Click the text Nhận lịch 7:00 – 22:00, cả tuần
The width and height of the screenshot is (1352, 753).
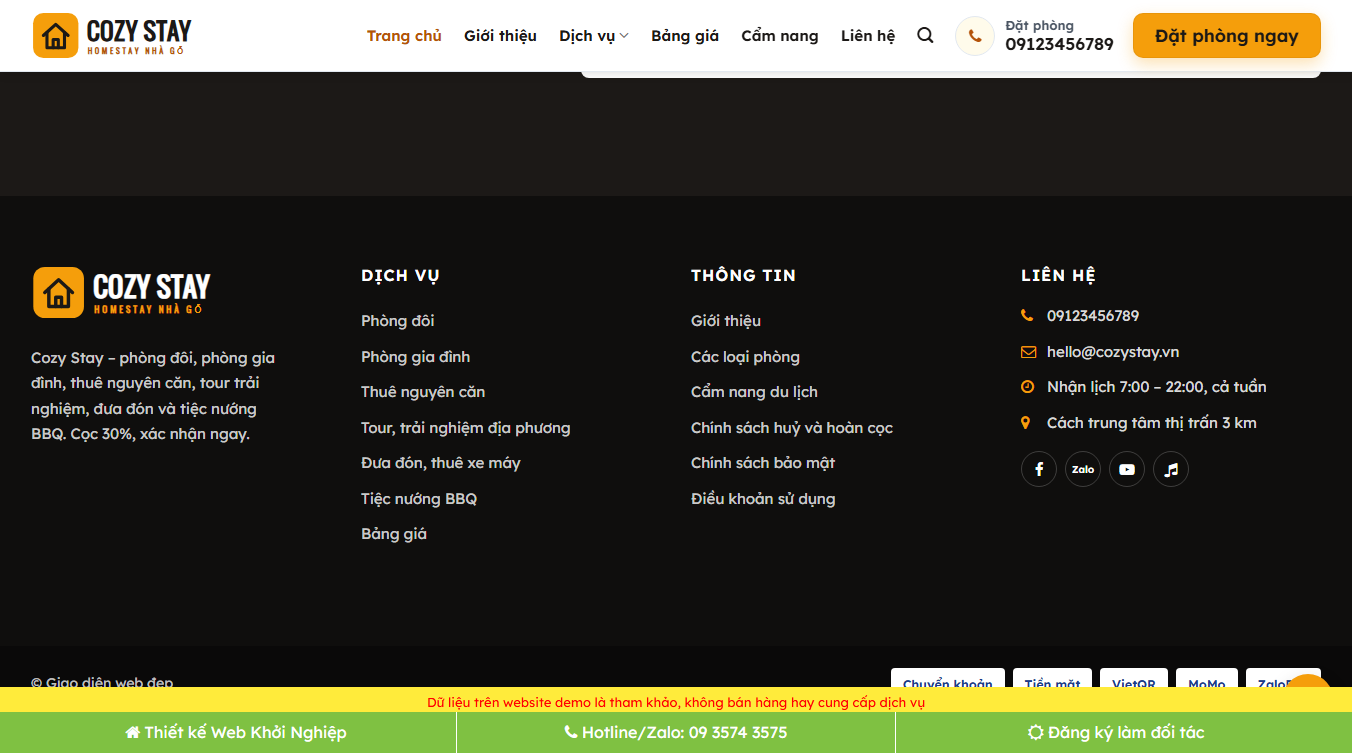point(1157,387)
